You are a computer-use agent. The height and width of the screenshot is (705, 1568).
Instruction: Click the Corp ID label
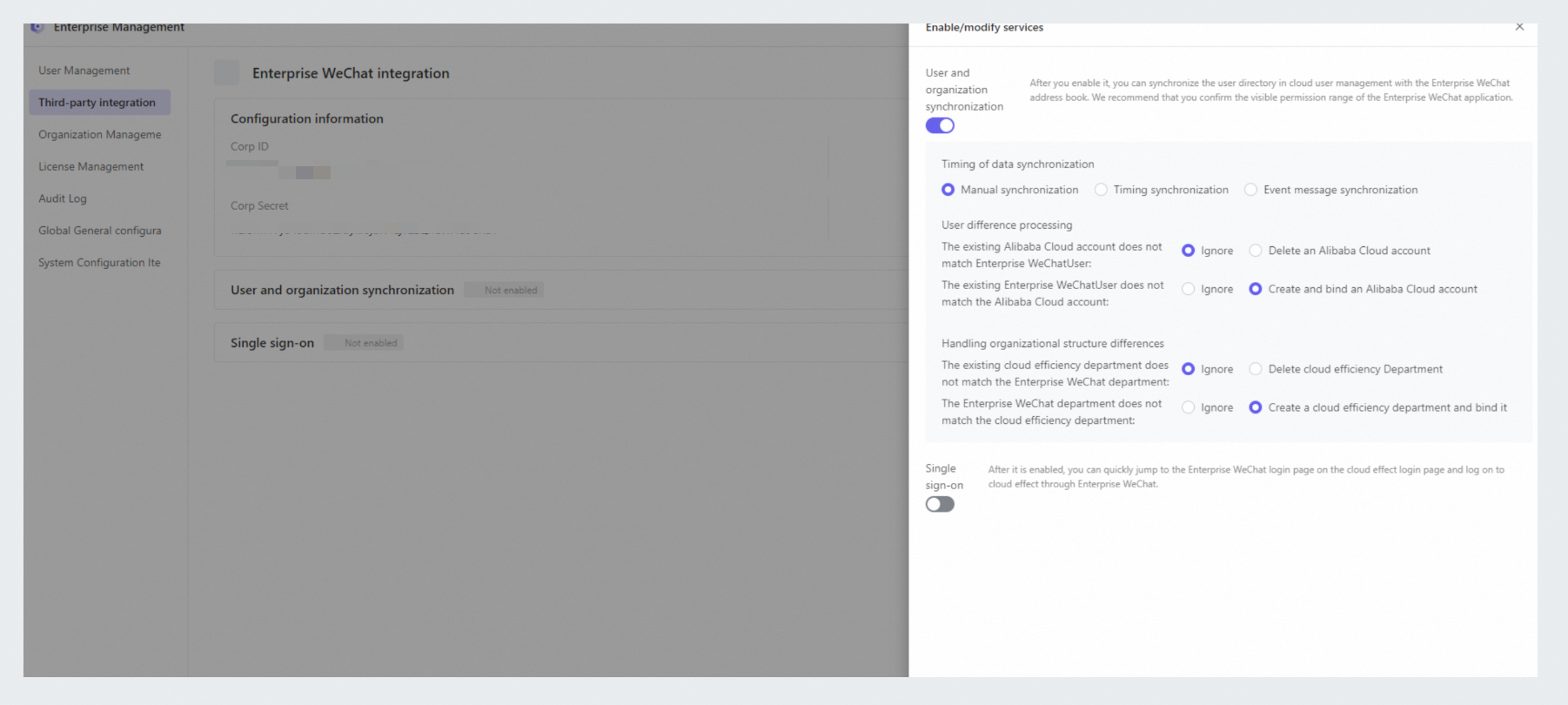tap(250, 146)
